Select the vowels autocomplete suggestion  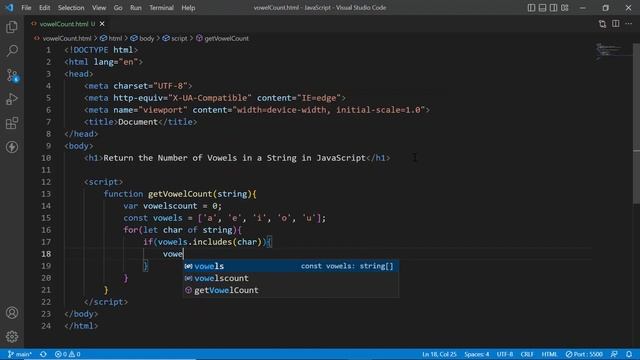click(291, 266)
